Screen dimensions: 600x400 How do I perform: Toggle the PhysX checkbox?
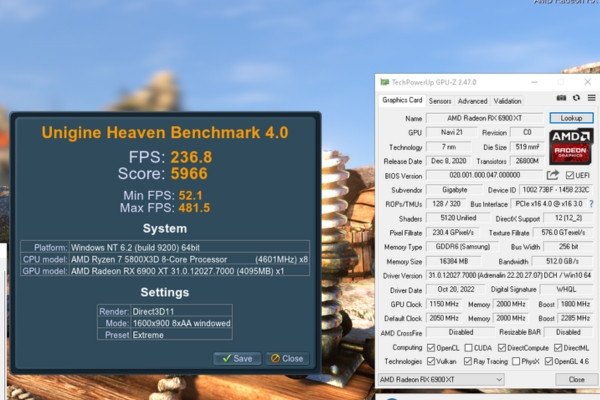tap(516, 361)
